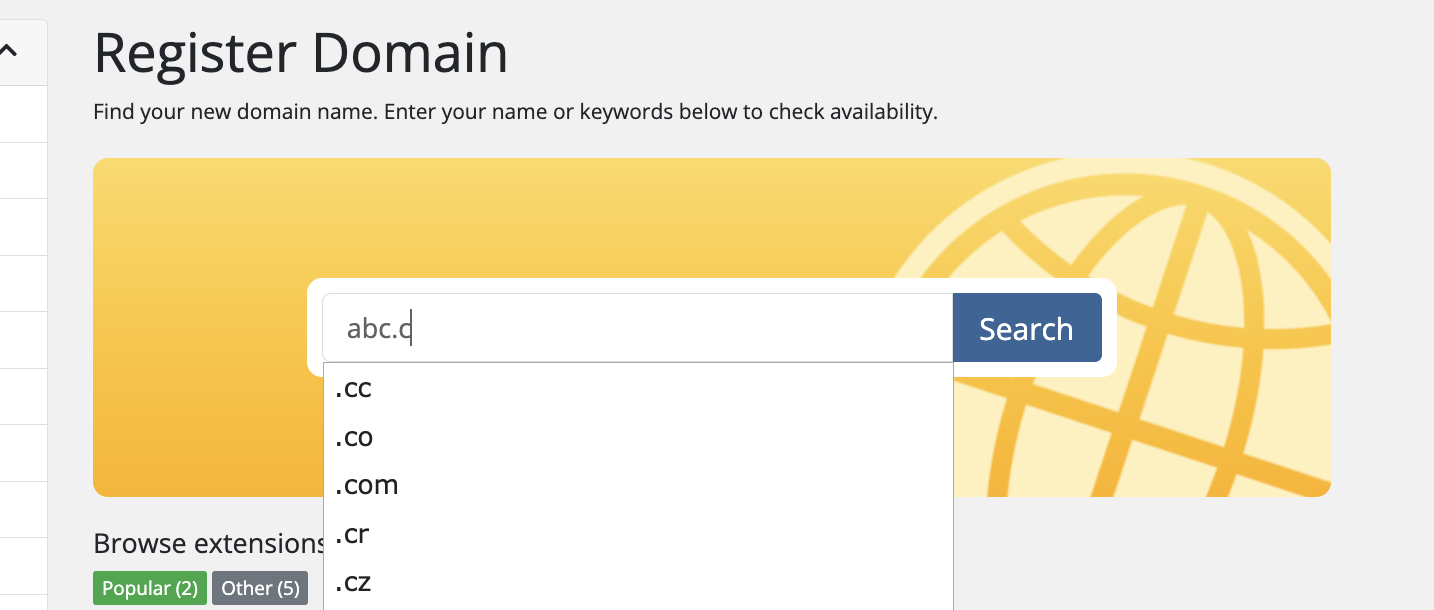Click the Browse extensions label
Screen dimensions: 1434x610
click(x=208, y=544)
